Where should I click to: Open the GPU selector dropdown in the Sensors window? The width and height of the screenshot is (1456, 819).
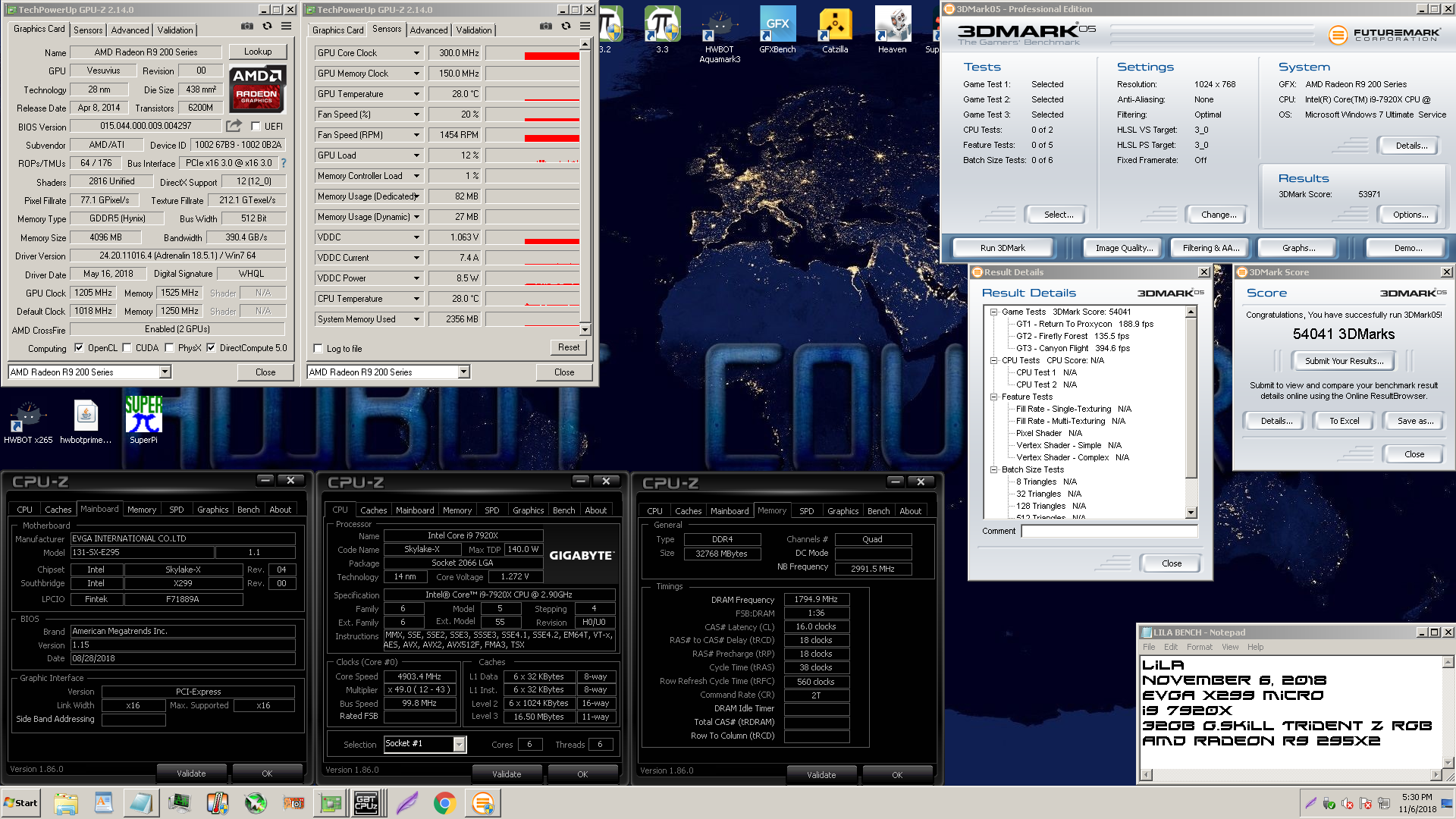(x=463, y=372)
